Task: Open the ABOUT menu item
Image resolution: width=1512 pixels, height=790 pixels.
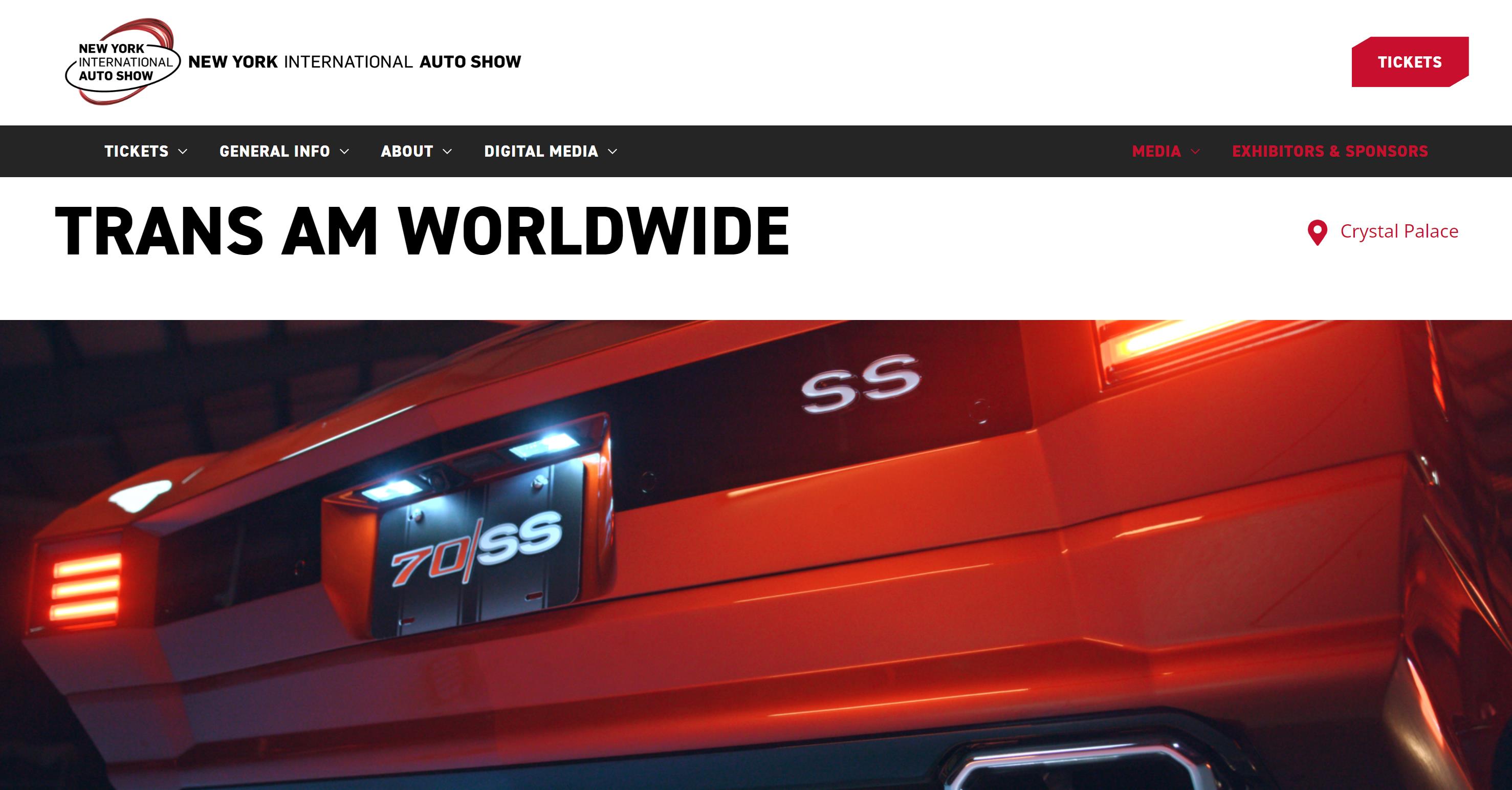Action: [407, 152]
